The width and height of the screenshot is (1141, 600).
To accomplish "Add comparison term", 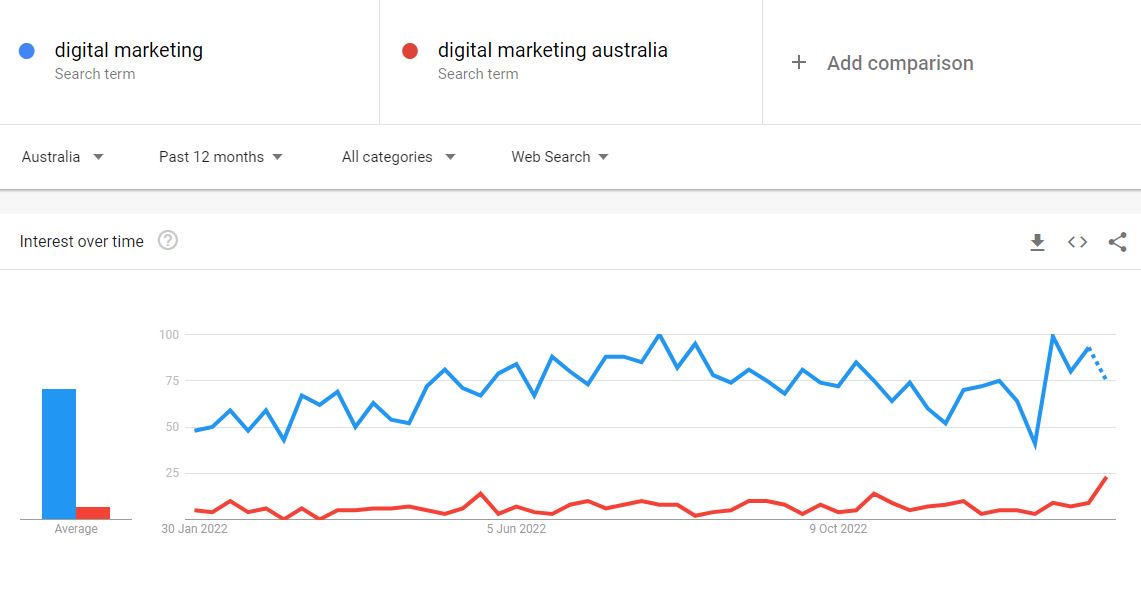I will pos(900,63).
